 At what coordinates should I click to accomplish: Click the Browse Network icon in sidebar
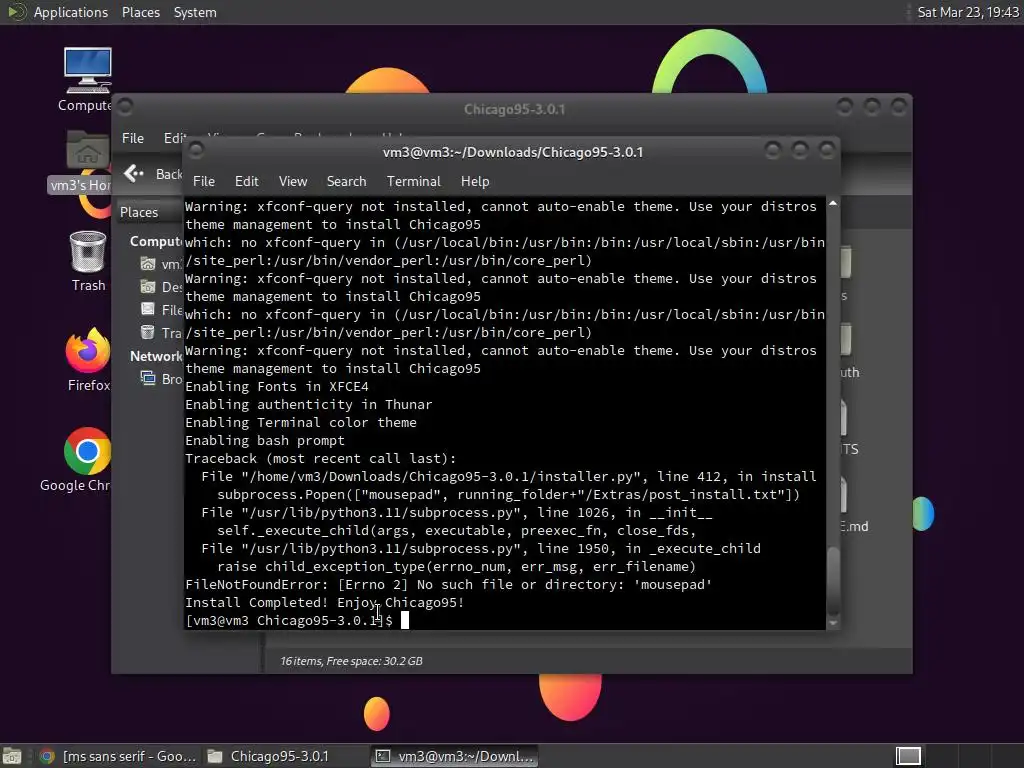coord(148,378)
